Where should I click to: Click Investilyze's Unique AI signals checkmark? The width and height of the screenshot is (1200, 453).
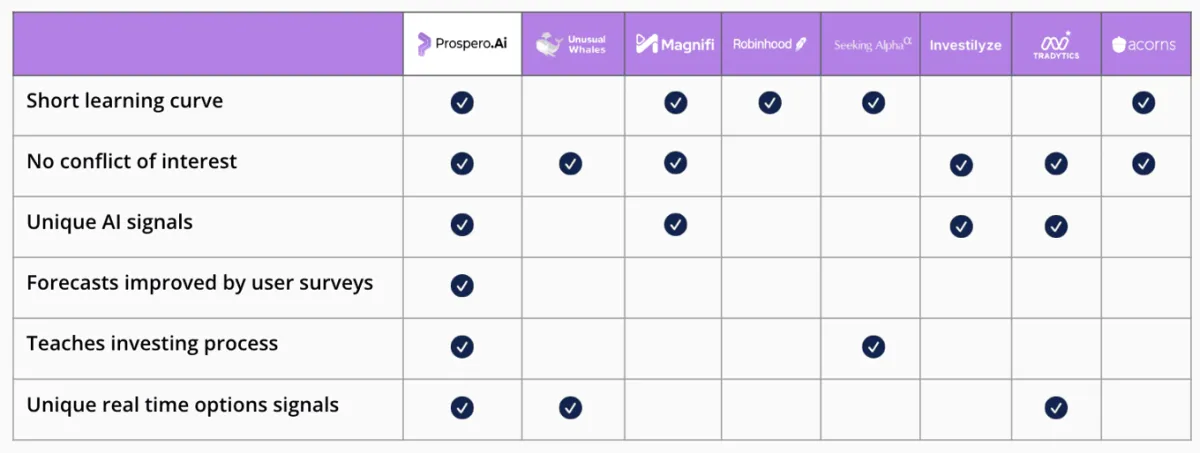(961, 225)
